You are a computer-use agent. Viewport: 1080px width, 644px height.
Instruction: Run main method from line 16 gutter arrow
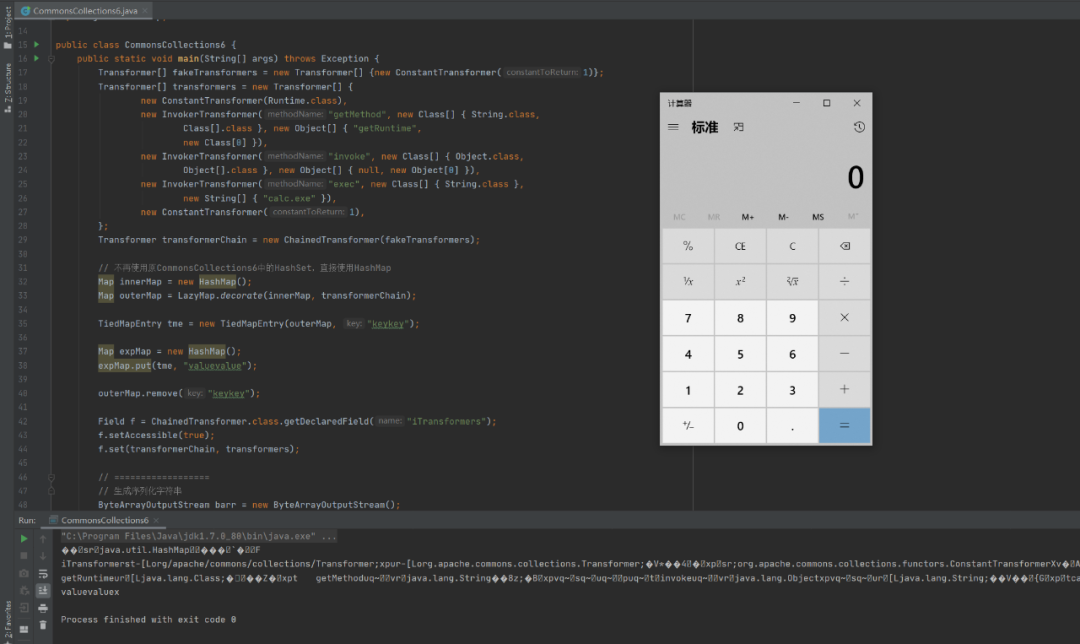(37, 59)
